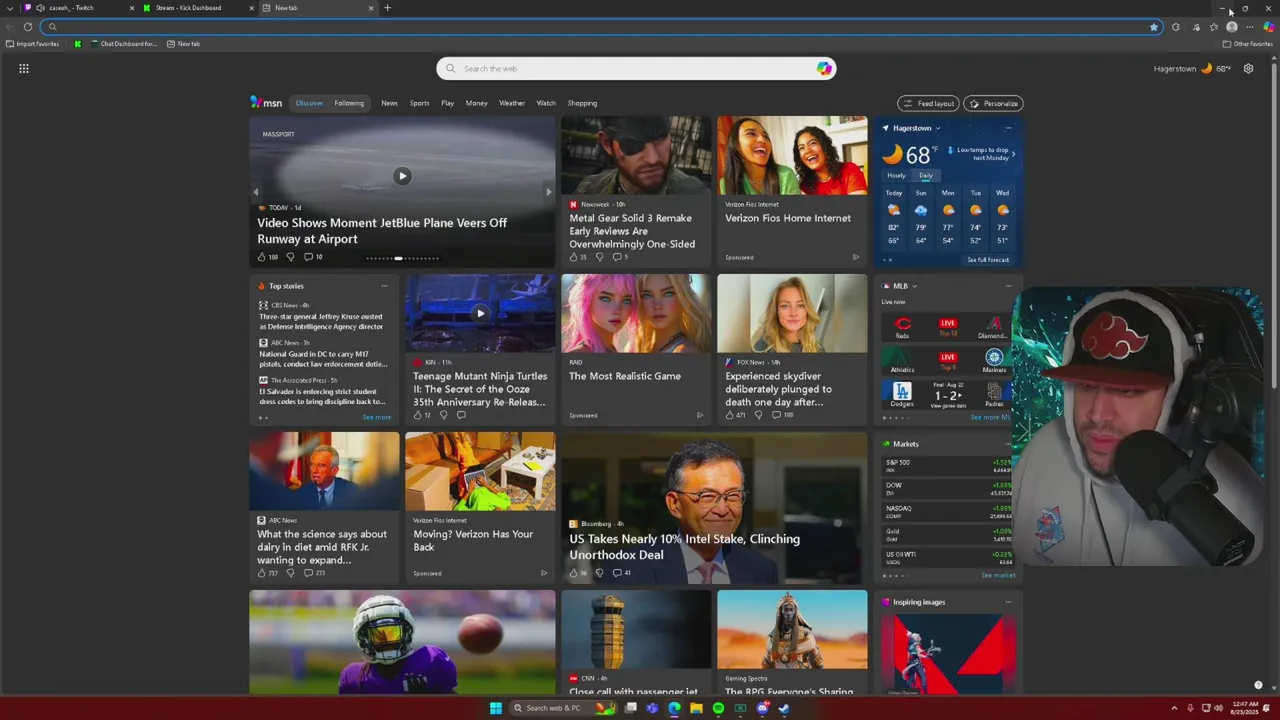Screen dimensions: 1280x720
Task: Open the Weather menu item
Action: pos(512,103)
